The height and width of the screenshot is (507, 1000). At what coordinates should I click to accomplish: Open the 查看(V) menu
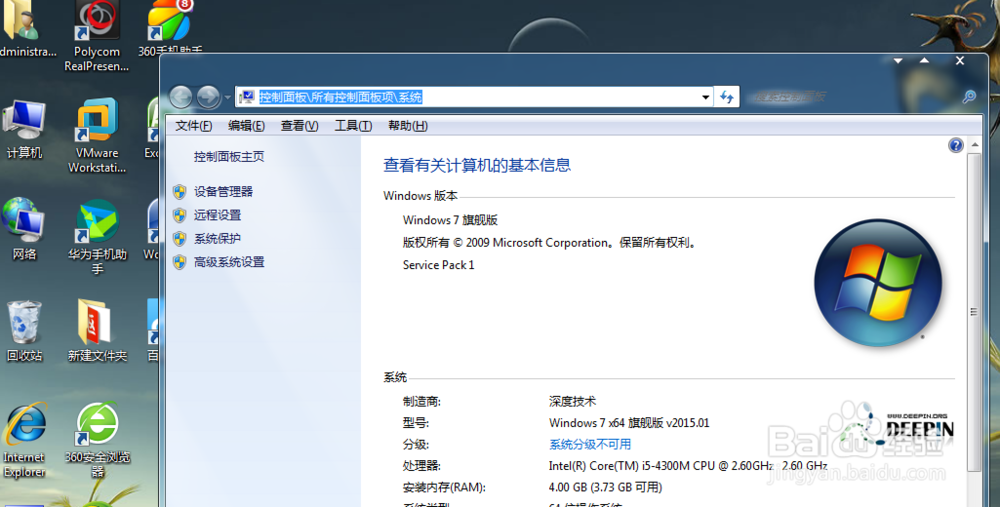[299, 126]
